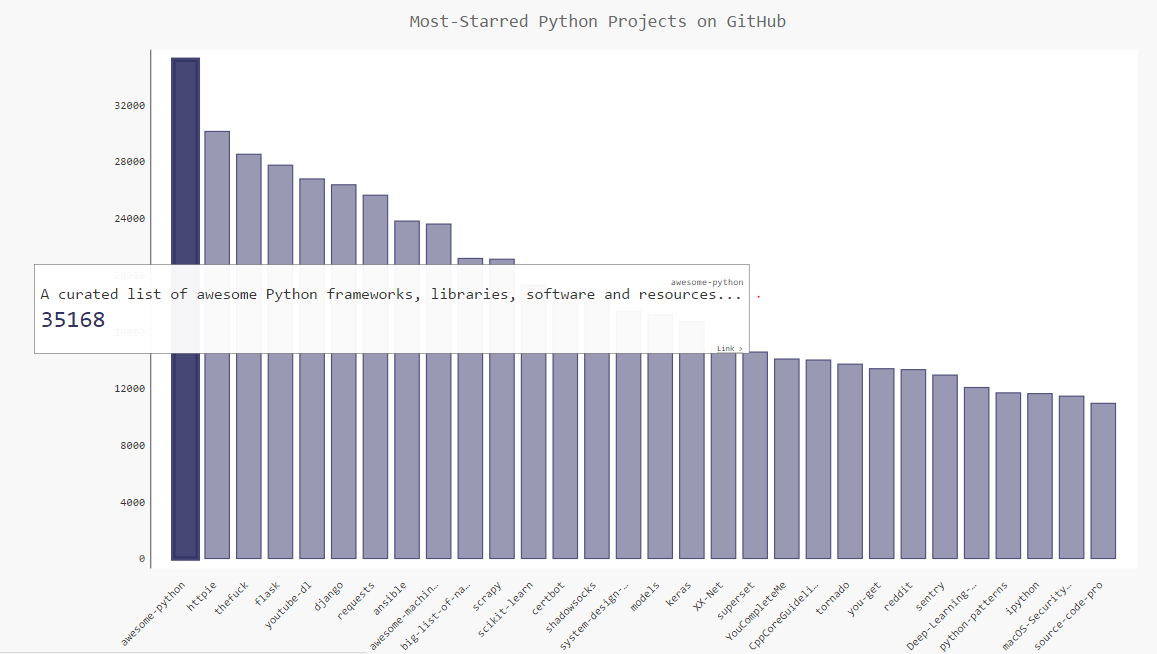Click the 'django' x-axis label
The image size is (1157, 654).
(328, 596)
